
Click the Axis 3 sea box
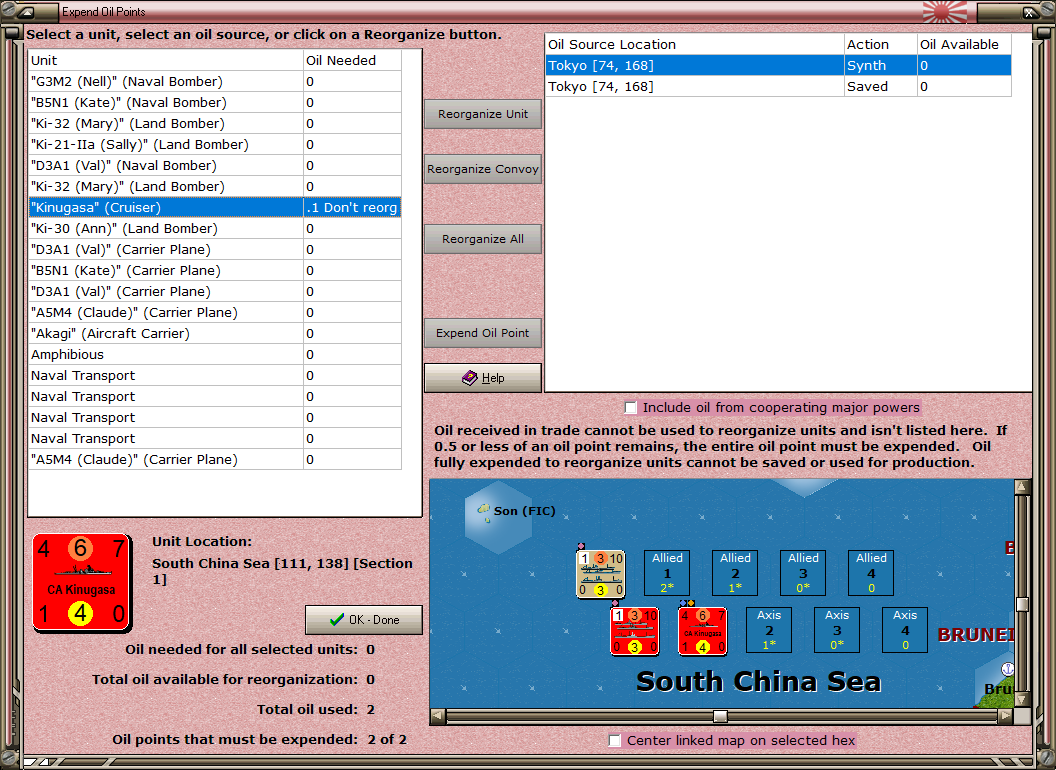point(836,630)
